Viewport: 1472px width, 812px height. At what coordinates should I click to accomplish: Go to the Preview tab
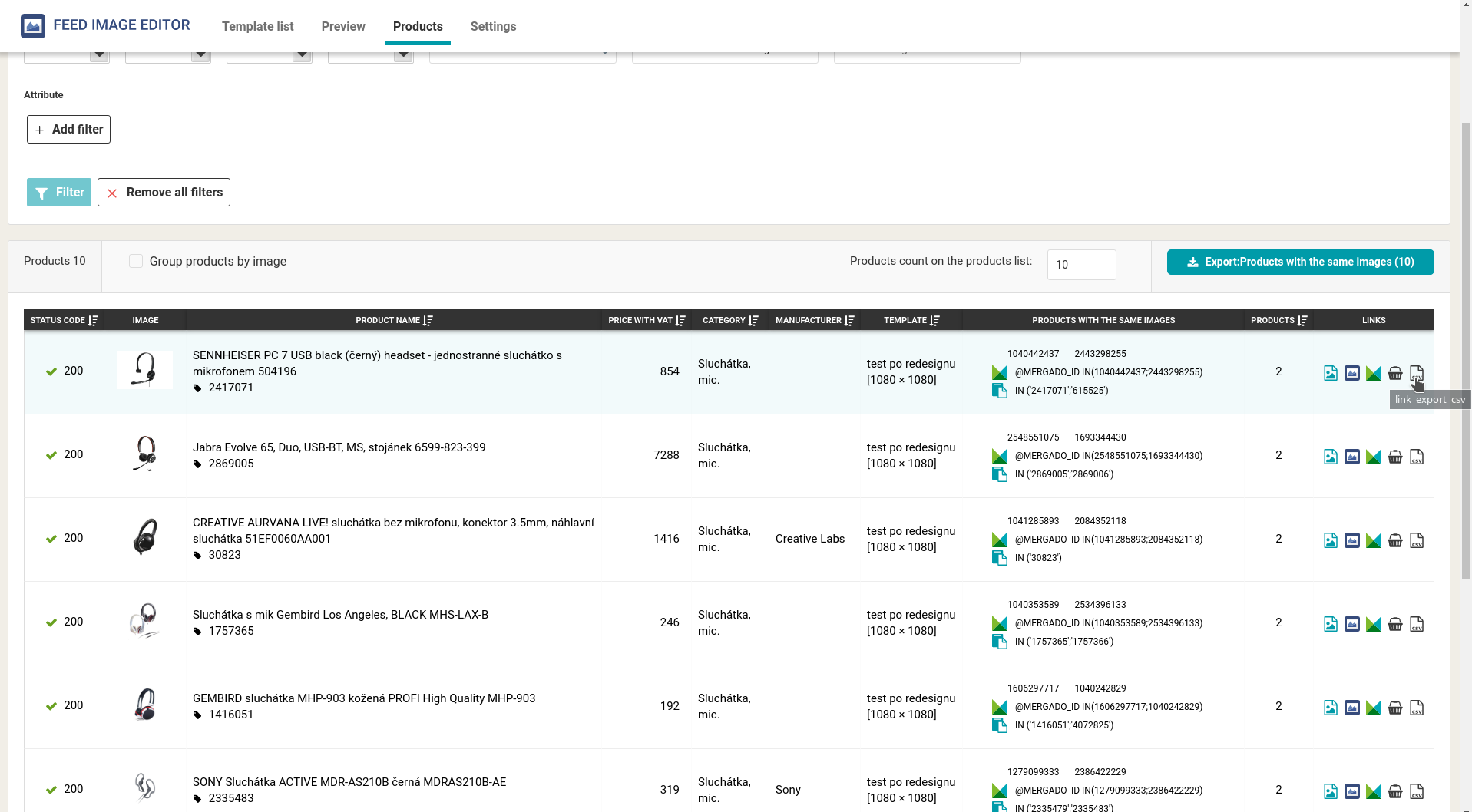(343, 26)
